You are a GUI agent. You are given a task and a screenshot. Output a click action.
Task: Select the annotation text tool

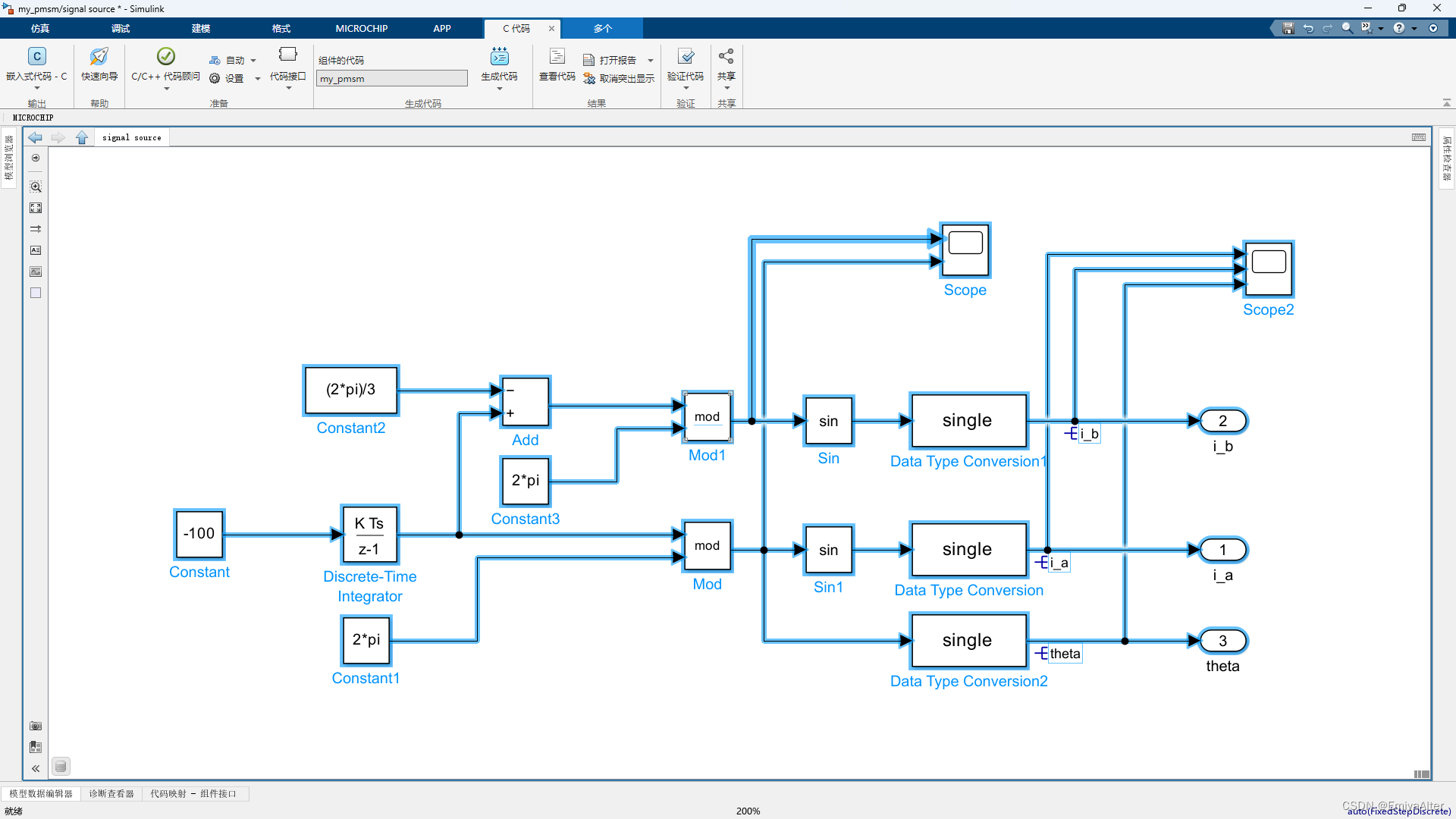point(36,250)
